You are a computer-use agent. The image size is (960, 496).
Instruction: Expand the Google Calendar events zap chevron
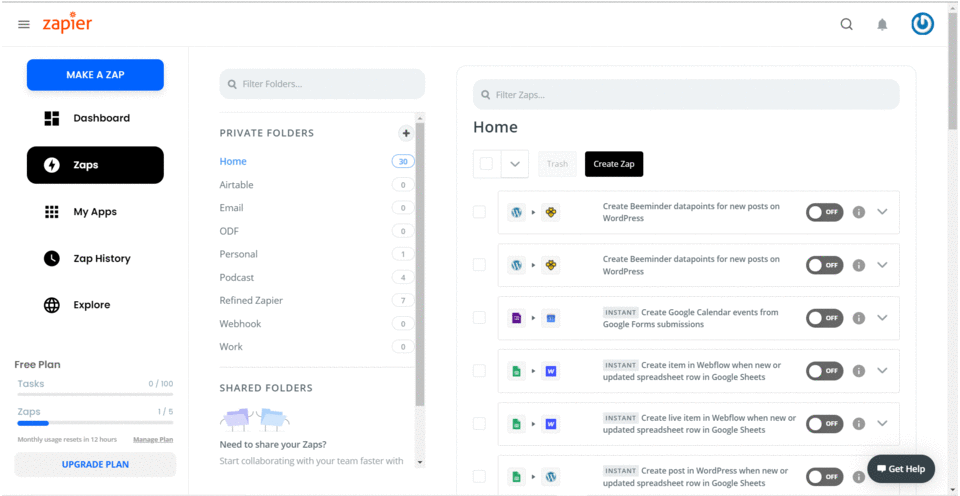[x=882, y=318]
